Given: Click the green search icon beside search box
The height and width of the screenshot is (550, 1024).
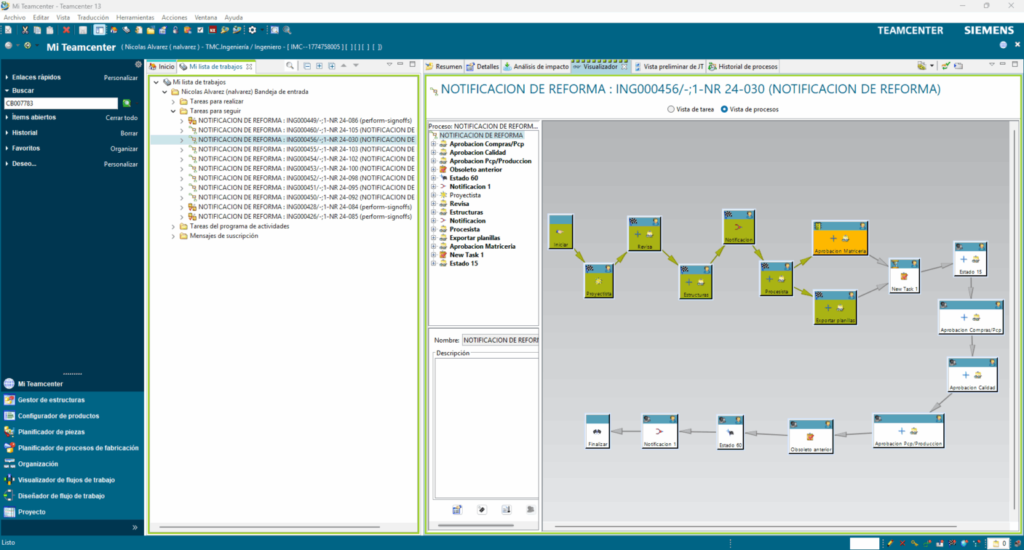Looking at the screenshot, I should point(127,103).
